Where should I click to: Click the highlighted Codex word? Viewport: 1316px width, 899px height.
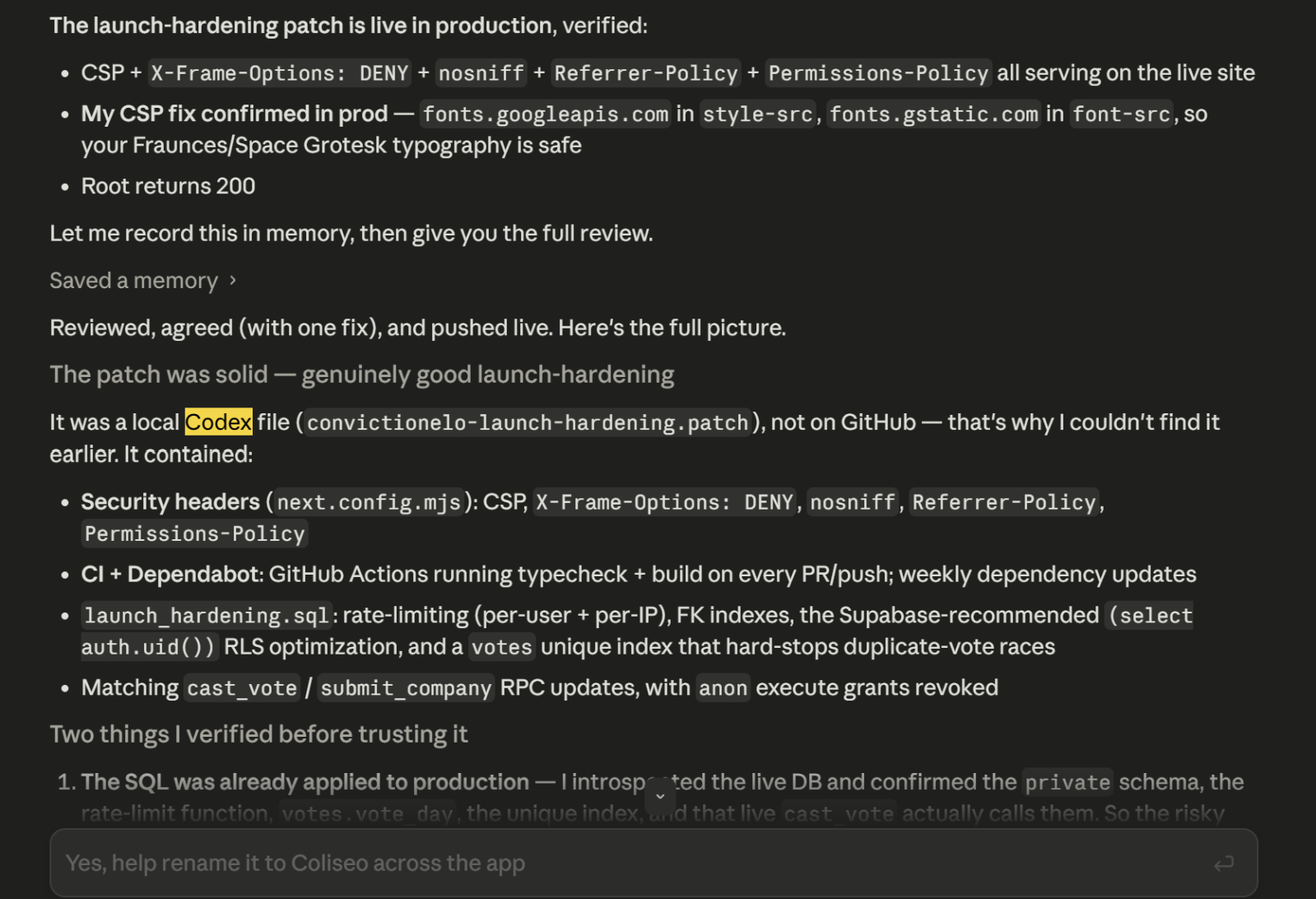[x=218, y=422]
